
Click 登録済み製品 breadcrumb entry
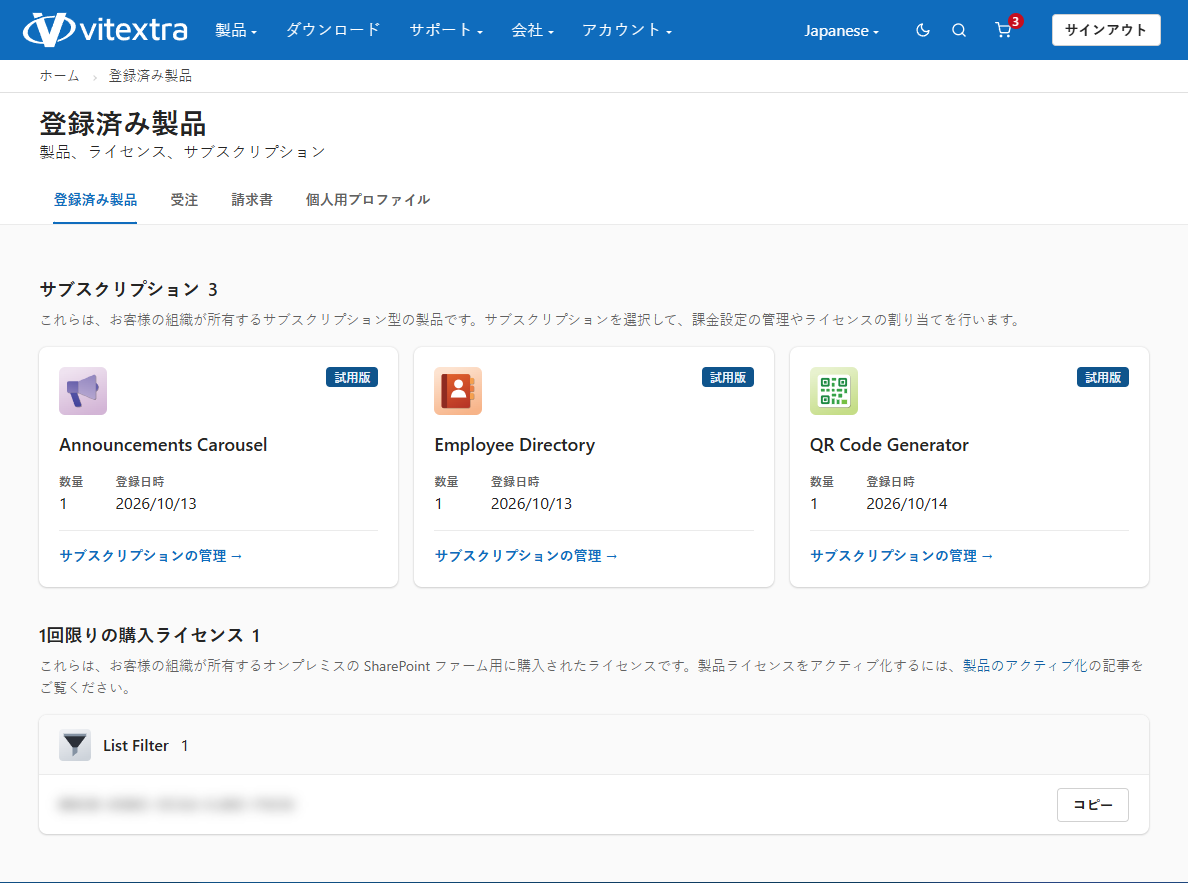[x=150, y=76]
